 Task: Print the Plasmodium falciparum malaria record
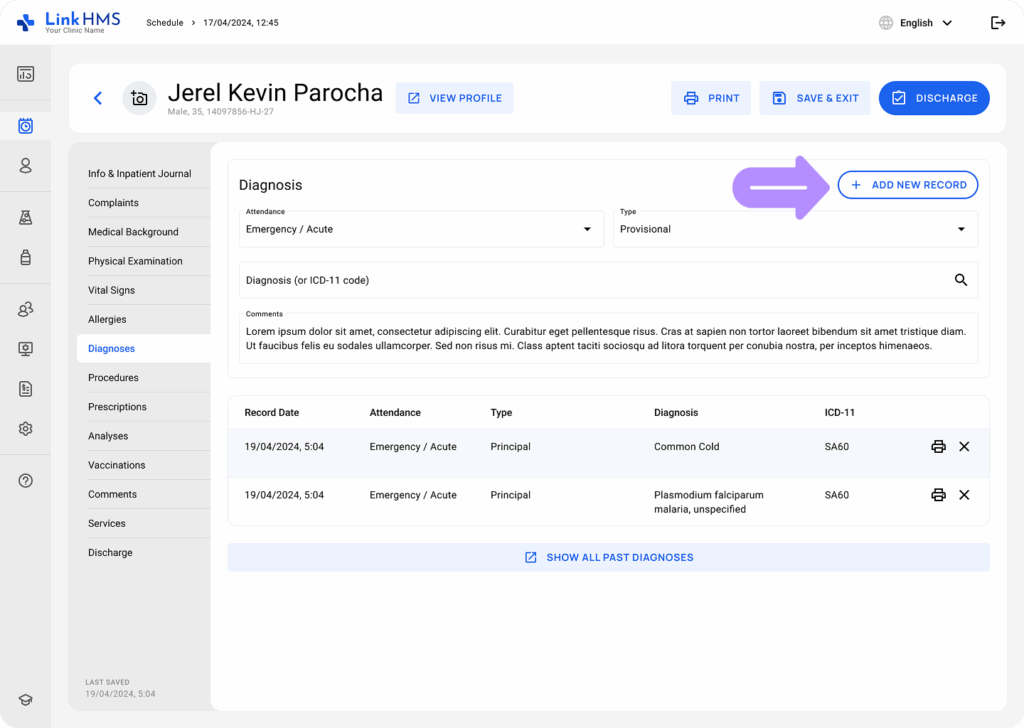click(x=938, y=495)
